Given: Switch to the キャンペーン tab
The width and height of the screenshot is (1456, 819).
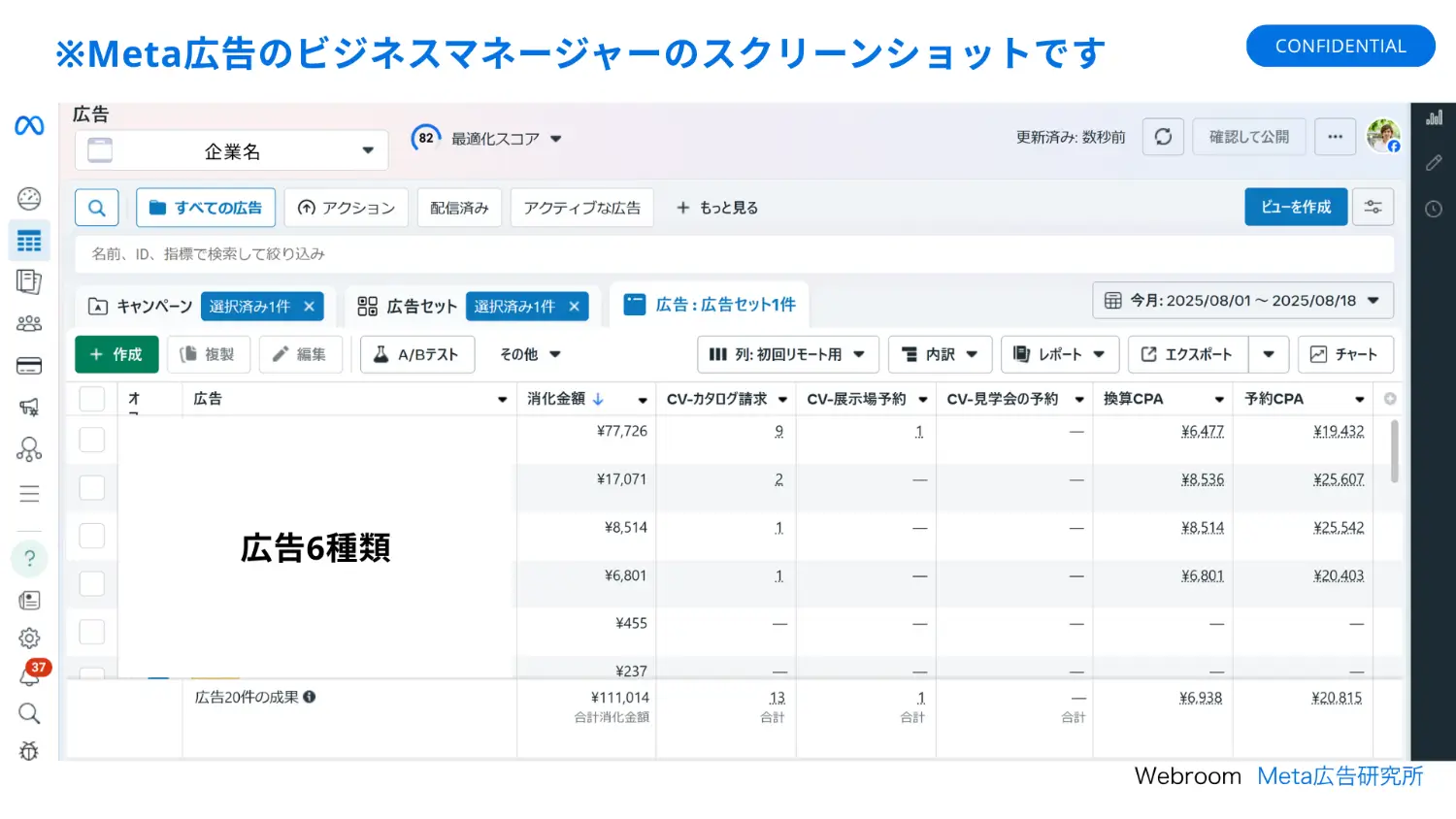Looking at the screenshot, I should coord(141,307).
